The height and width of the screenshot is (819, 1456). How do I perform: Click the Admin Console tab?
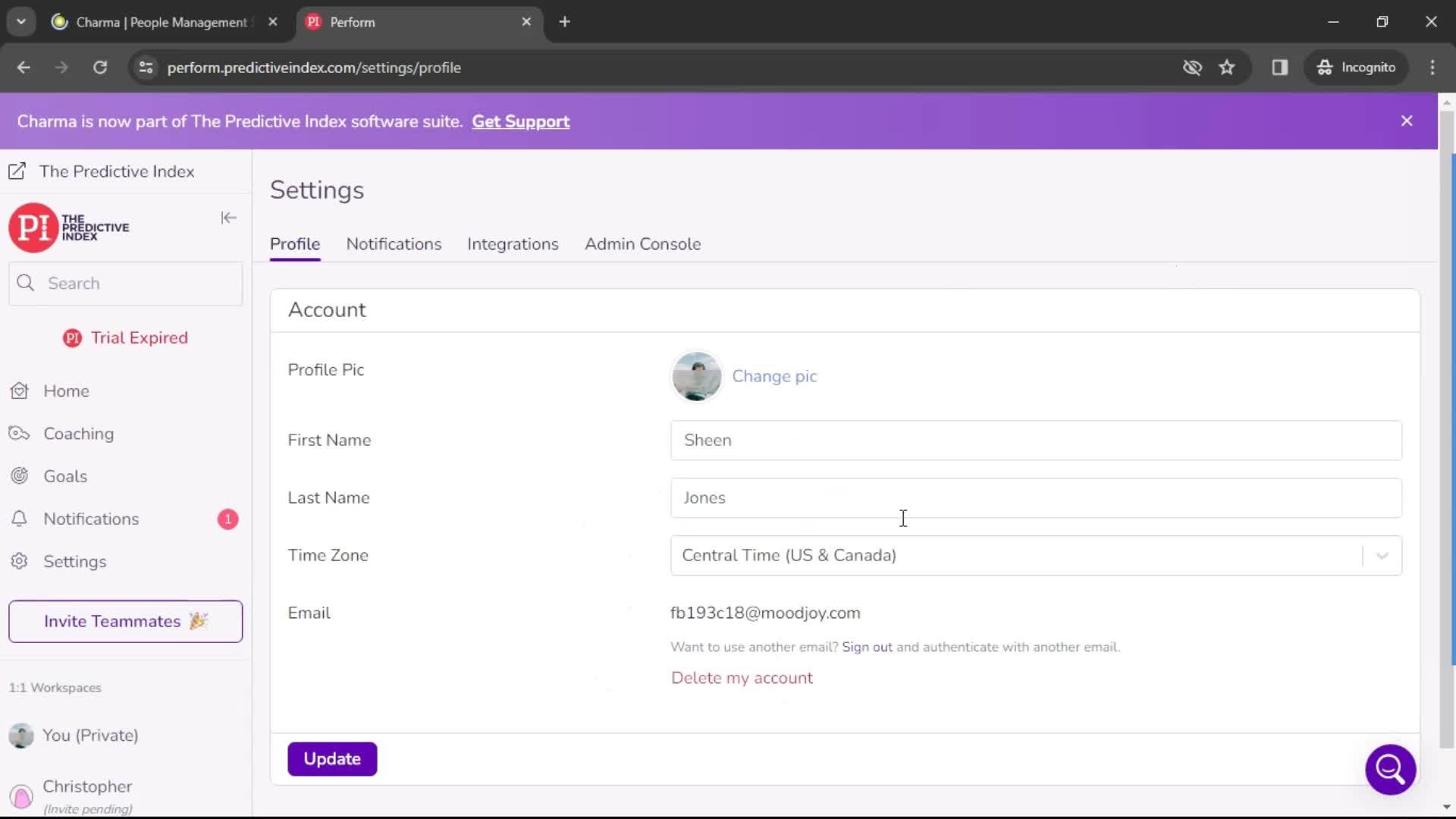pyautogui.click(x=643, y=244)
